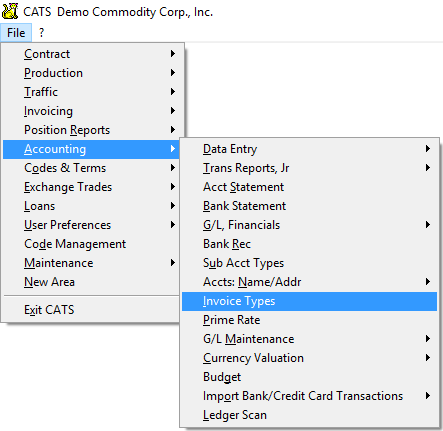Click the CATS application icon in title bar
The width and height of the screenshot is (443, 431).
(10, 11)
